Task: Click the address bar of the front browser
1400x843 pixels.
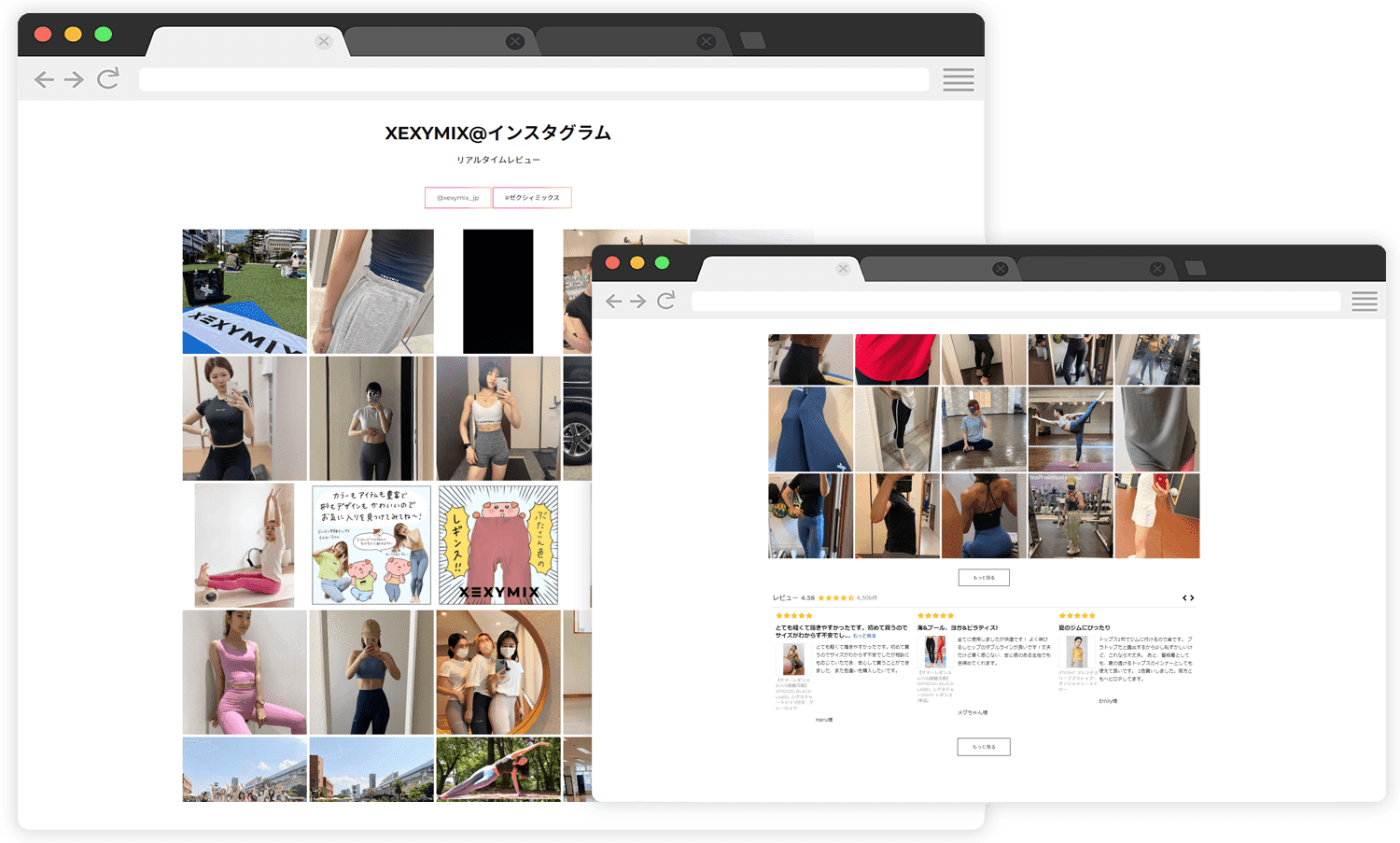Action: click(x=1017, y=301)
